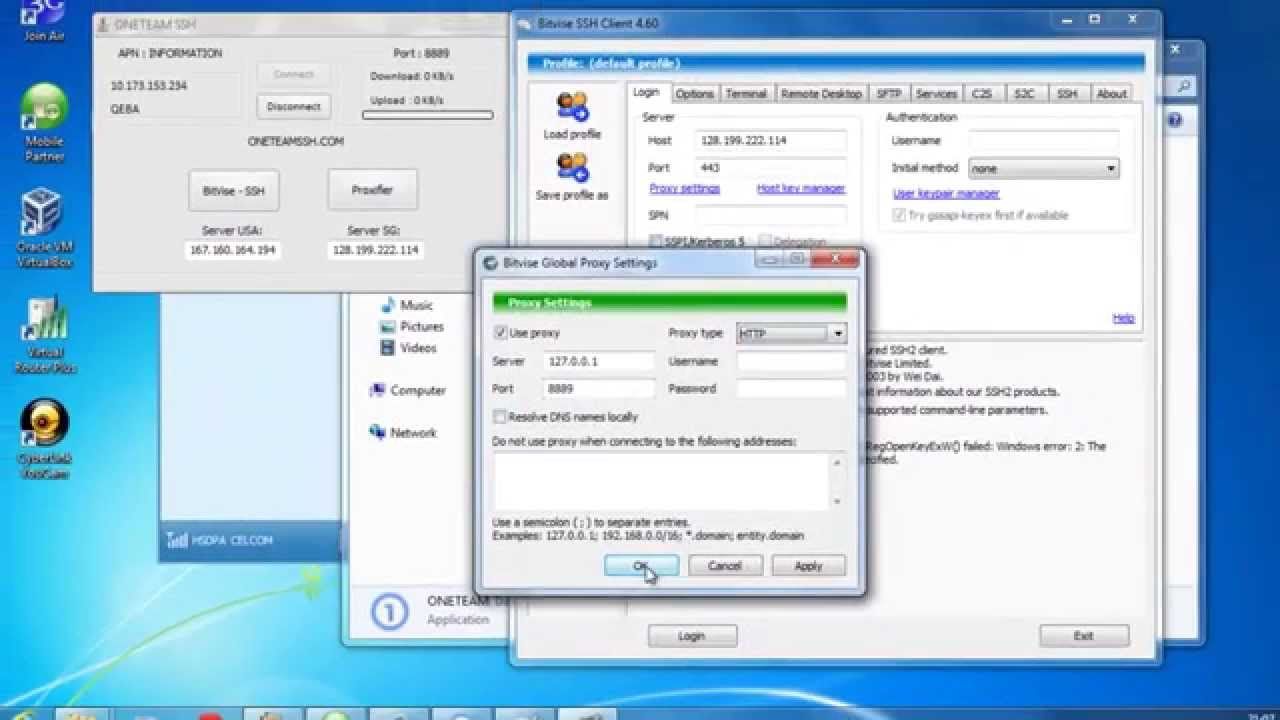
Task: Click the upload progress bar in ONETEAM SSH
Action: click(427, 115)
